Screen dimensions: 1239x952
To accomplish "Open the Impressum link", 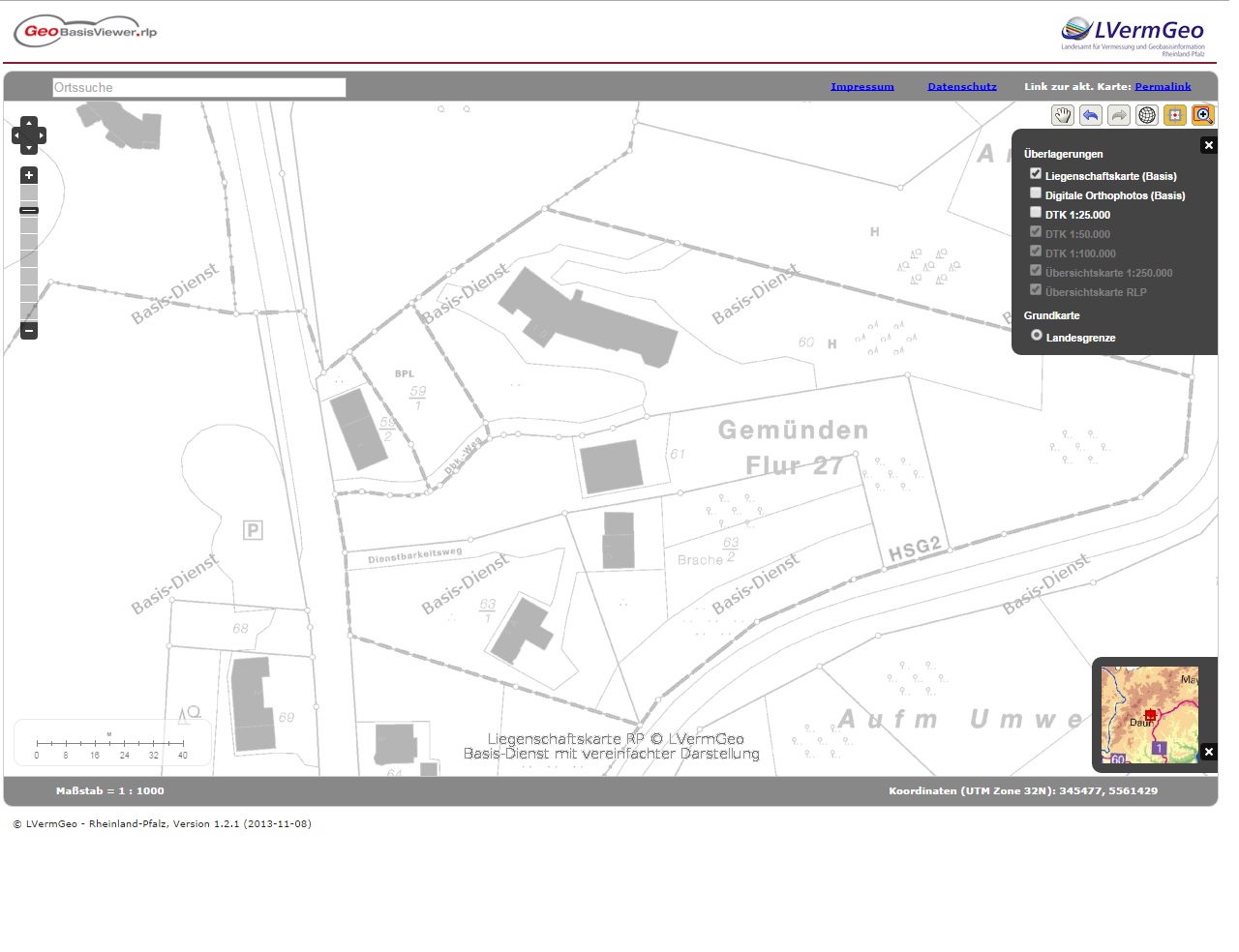I will (x=861, y=87).
